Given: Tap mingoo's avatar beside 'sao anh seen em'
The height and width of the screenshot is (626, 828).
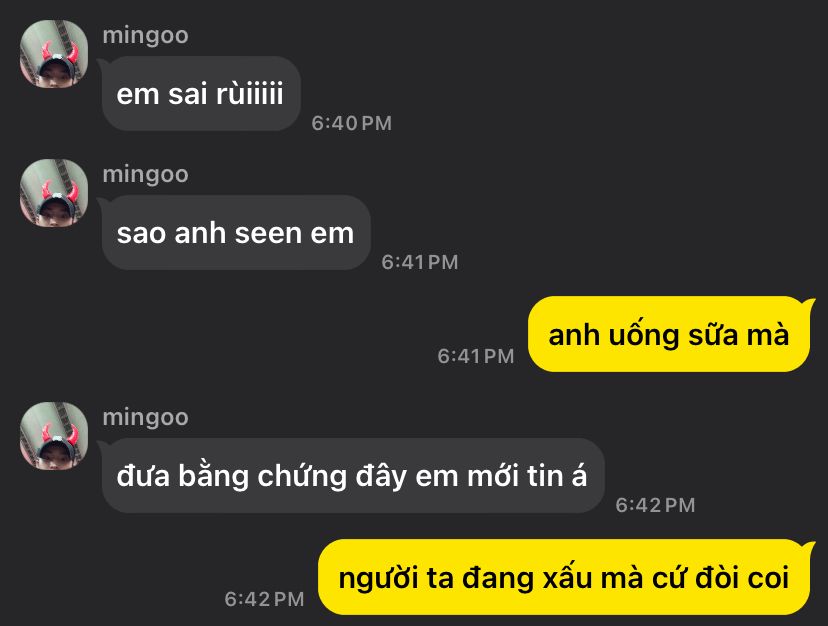Looking at the screenshot, I should click(54, 193).
